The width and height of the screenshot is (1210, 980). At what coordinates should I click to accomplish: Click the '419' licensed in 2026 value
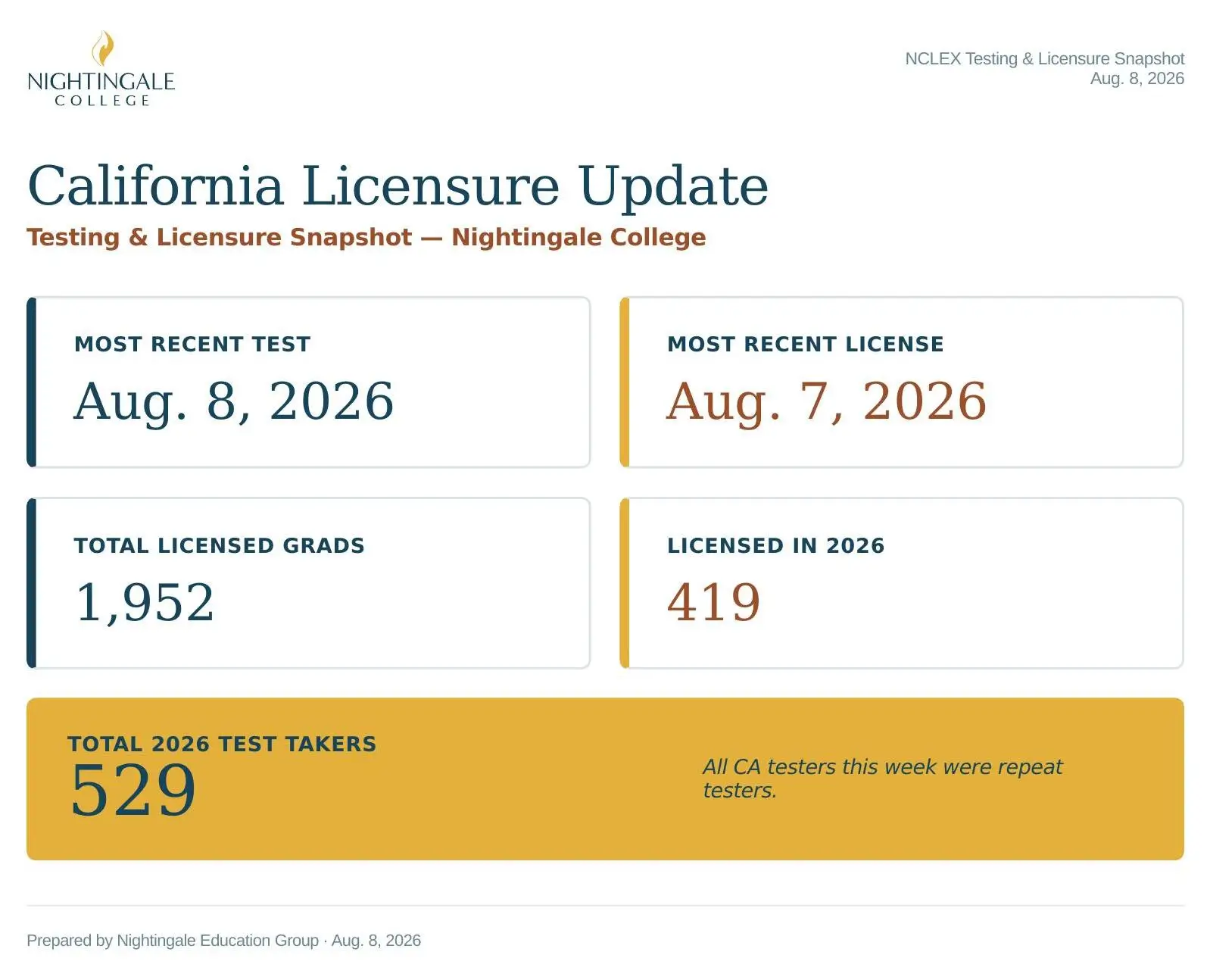tap(714, 603)
